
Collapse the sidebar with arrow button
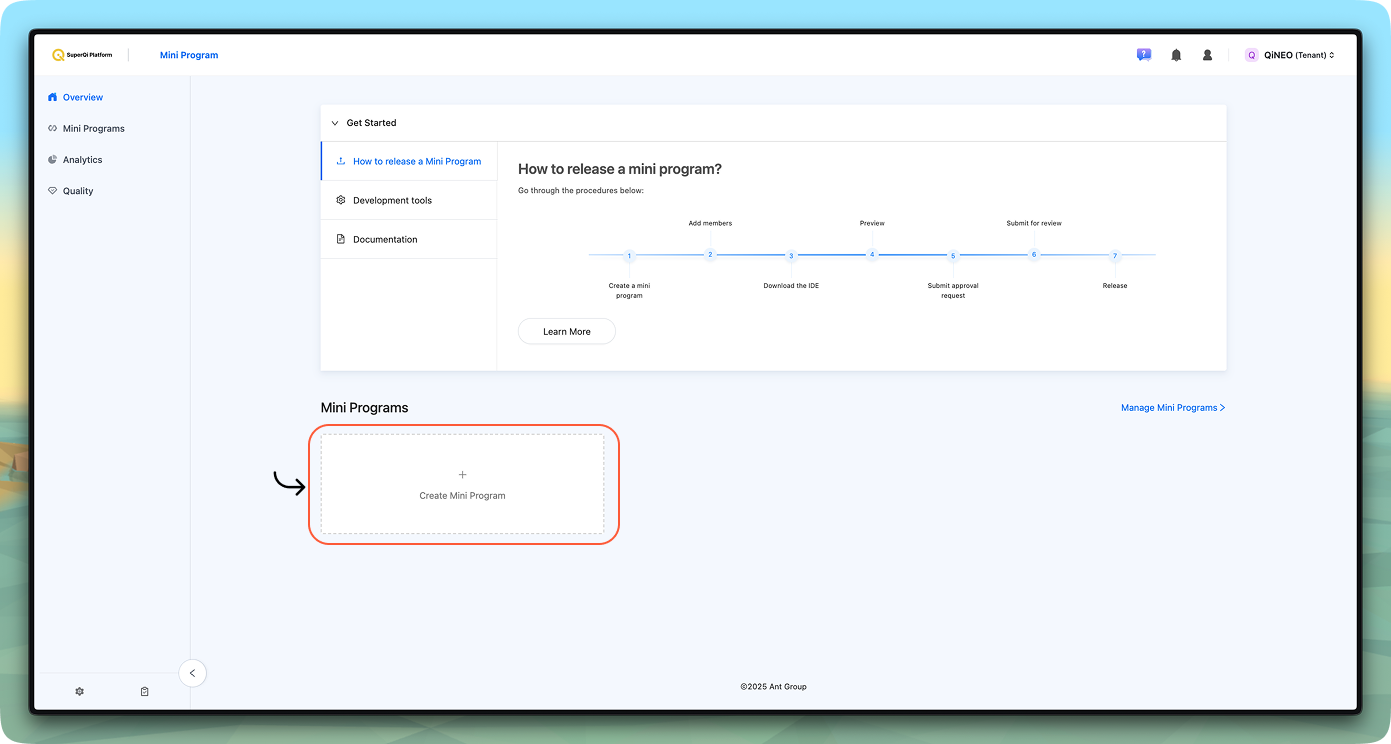pos(192,673)
